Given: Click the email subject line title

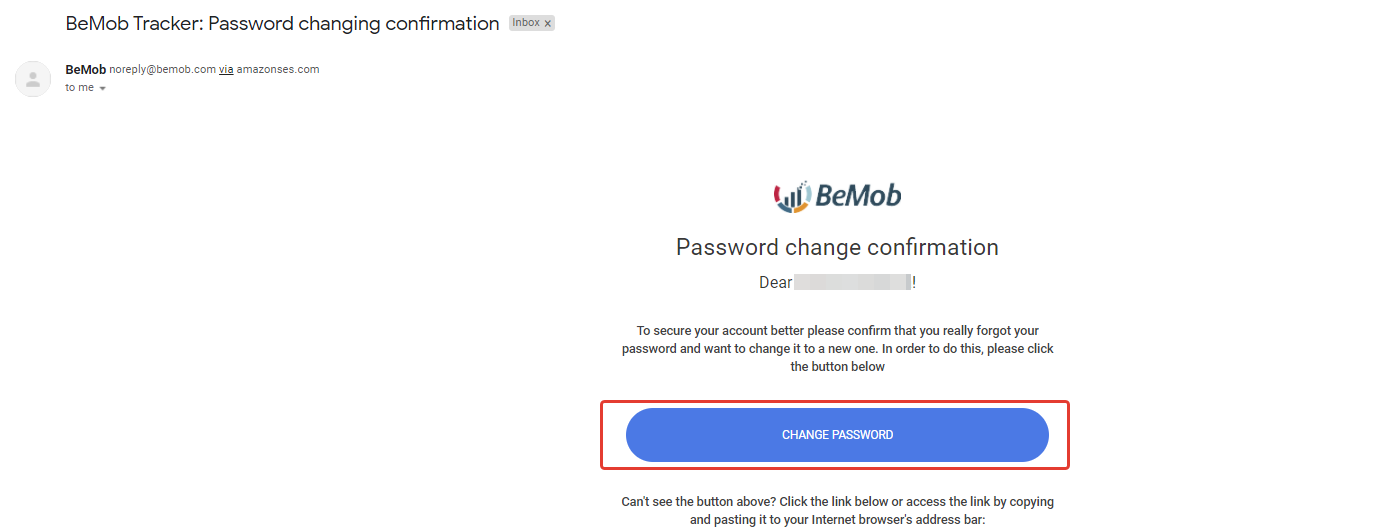Looking at the screenshot, I should pyautogui.click(x=283, y=24).
